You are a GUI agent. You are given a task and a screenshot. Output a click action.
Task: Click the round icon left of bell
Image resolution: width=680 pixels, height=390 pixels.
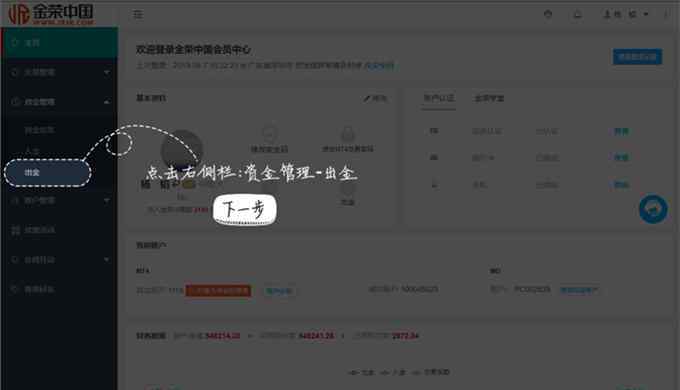(x=548, y=14)
